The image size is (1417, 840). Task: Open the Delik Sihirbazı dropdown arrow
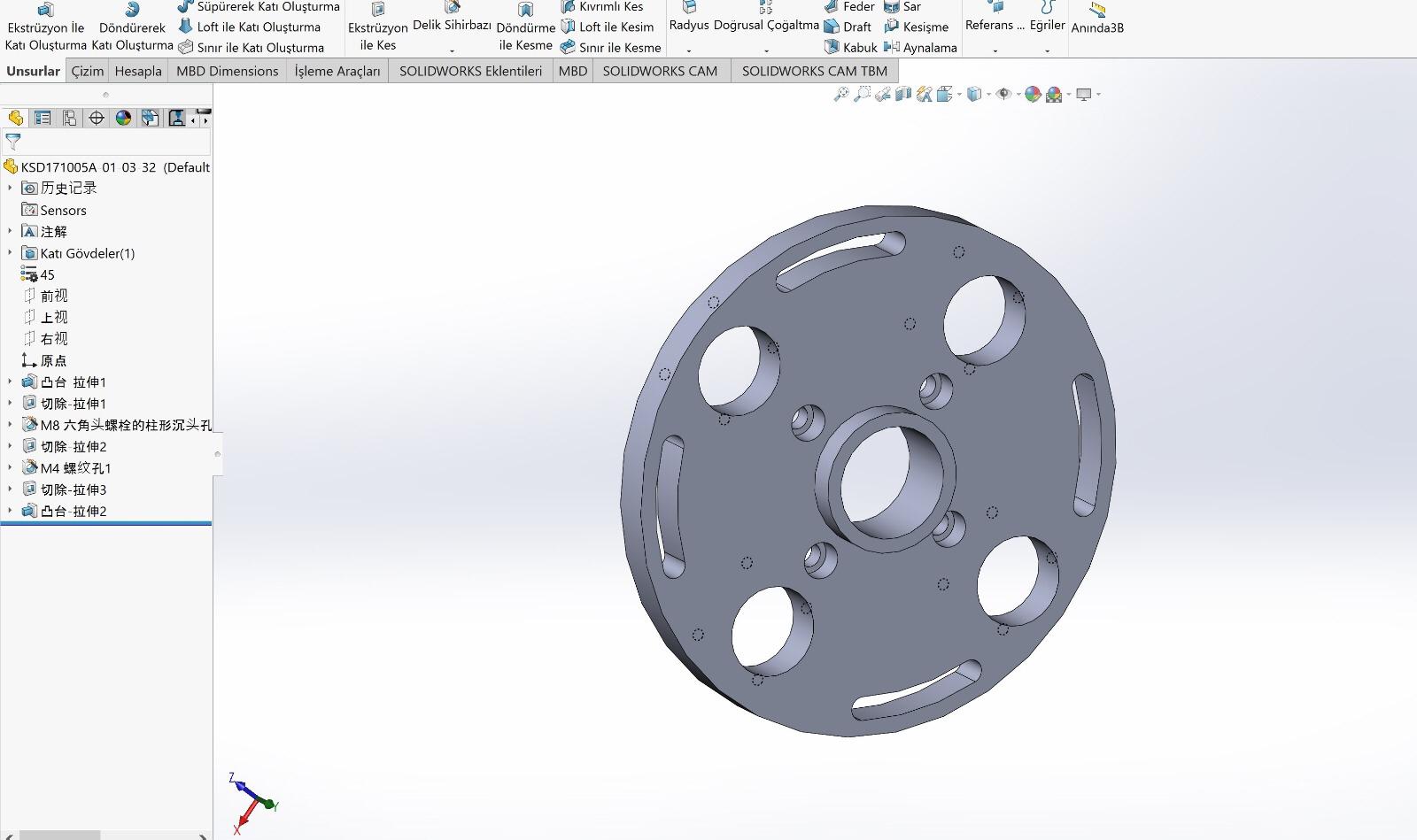[x=452, y=50]
